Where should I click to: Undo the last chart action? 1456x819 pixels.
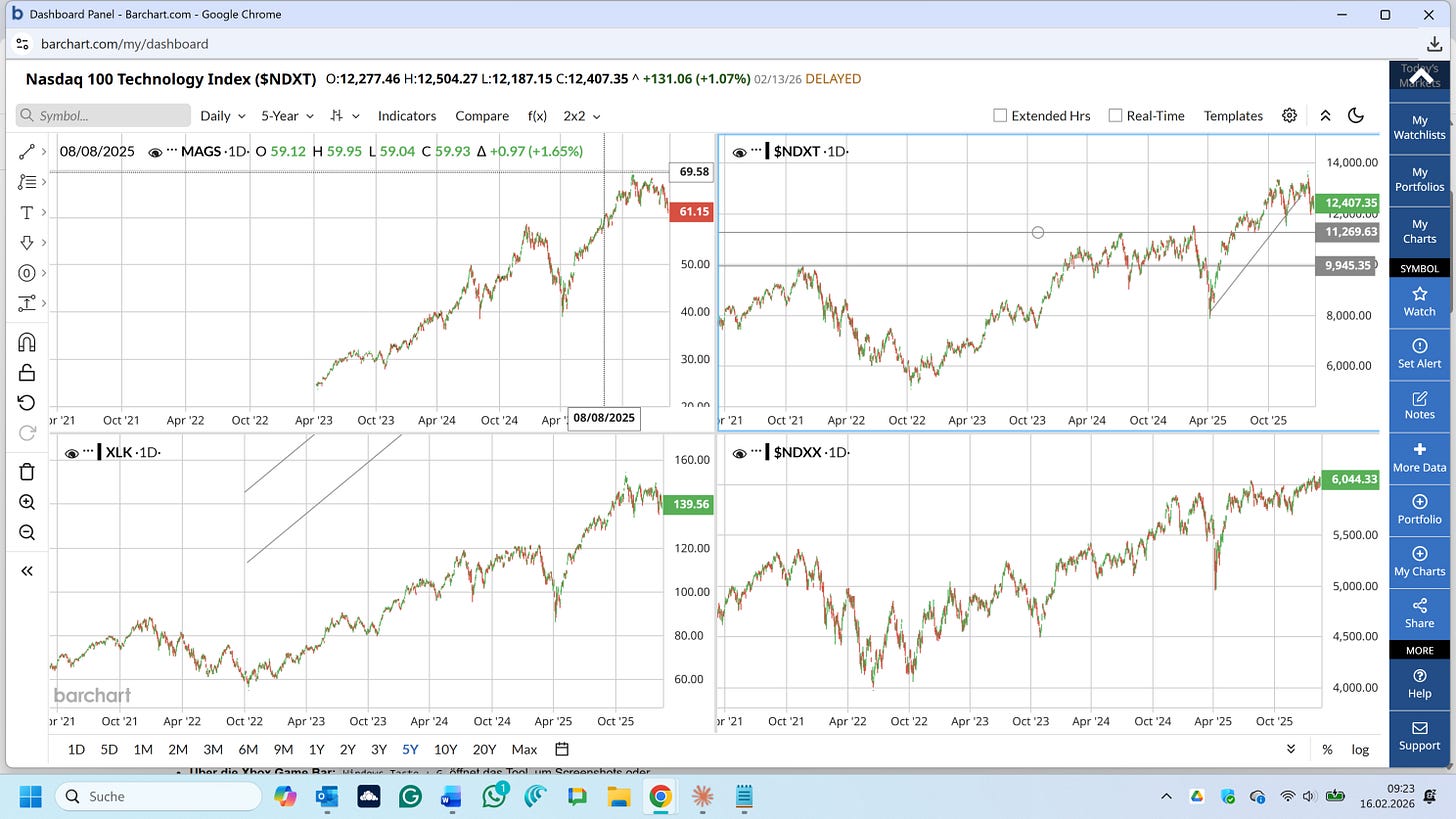(27, 402)
